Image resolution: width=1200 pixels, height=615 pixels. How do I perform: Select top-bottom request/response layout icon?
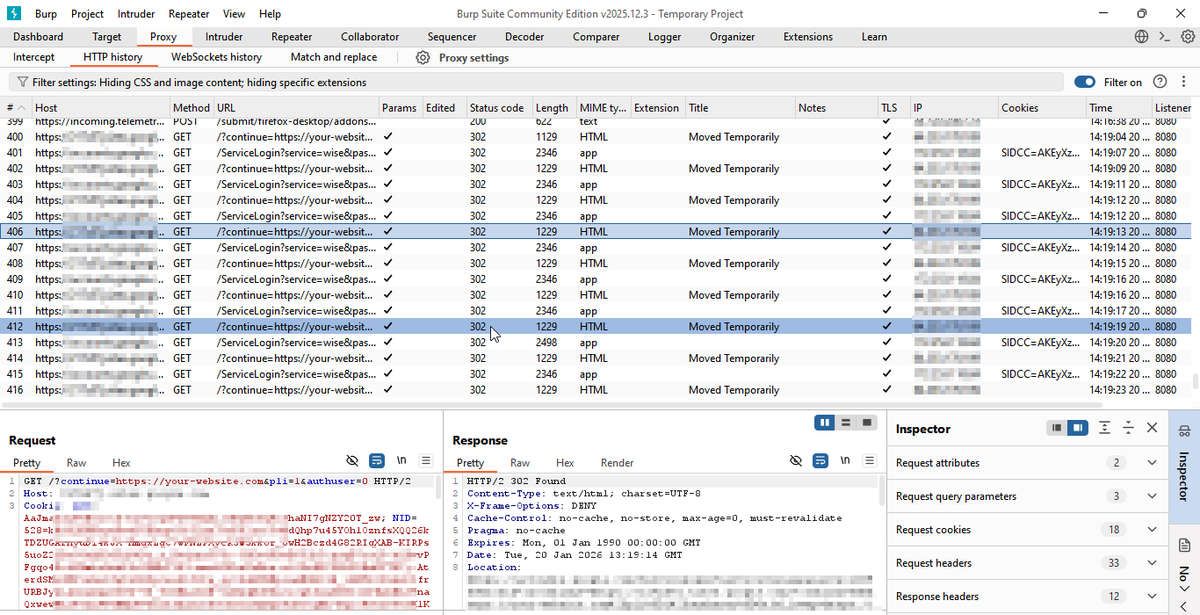click(x=846, y=423)
